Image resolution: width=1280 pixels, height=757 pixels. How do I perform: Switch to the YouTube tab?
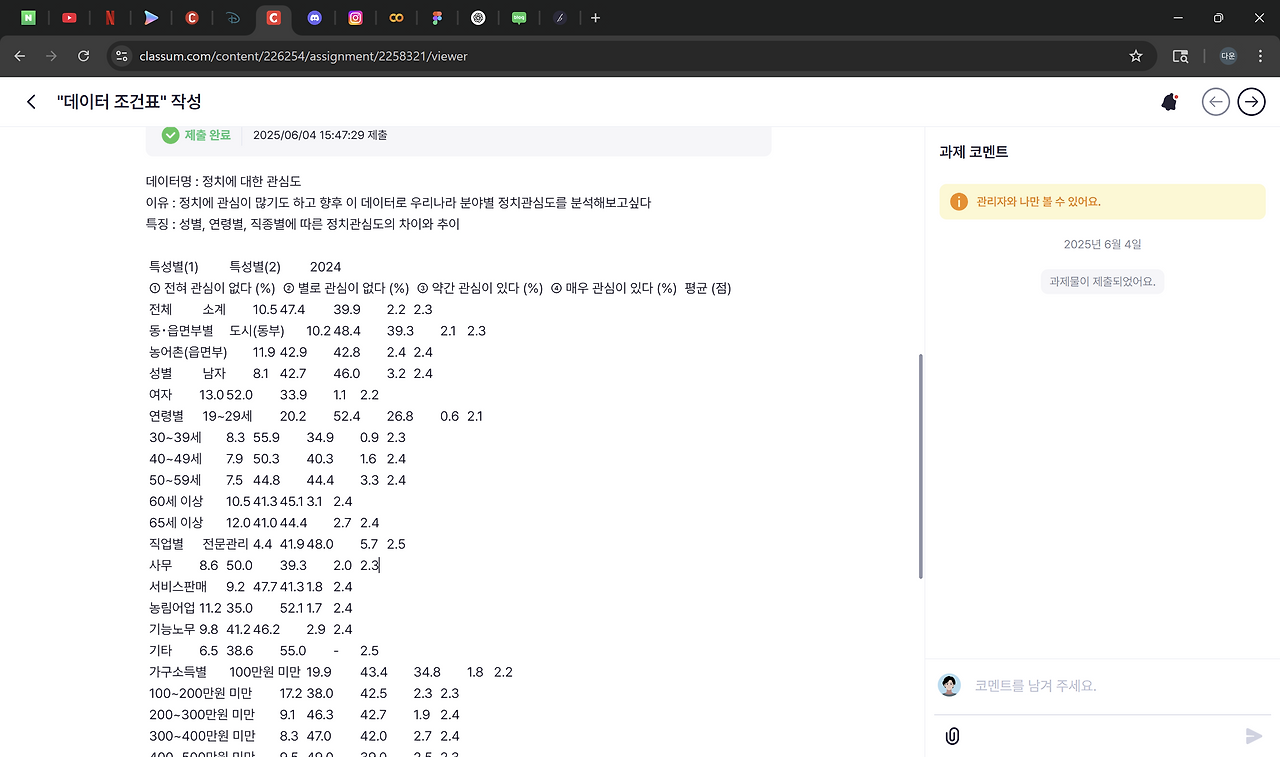(69, 18)
